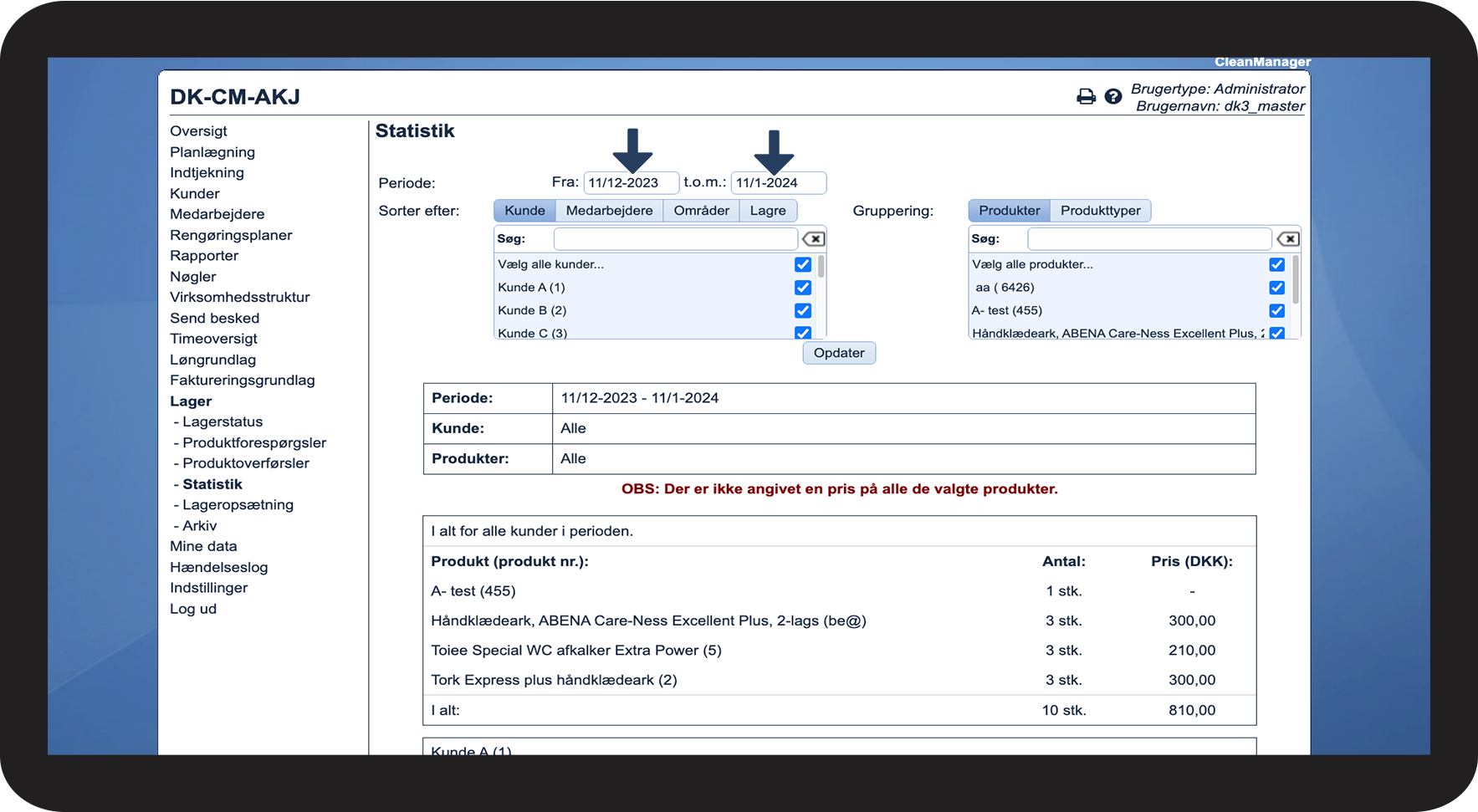Click the Fra date input field

coord(631,183)
